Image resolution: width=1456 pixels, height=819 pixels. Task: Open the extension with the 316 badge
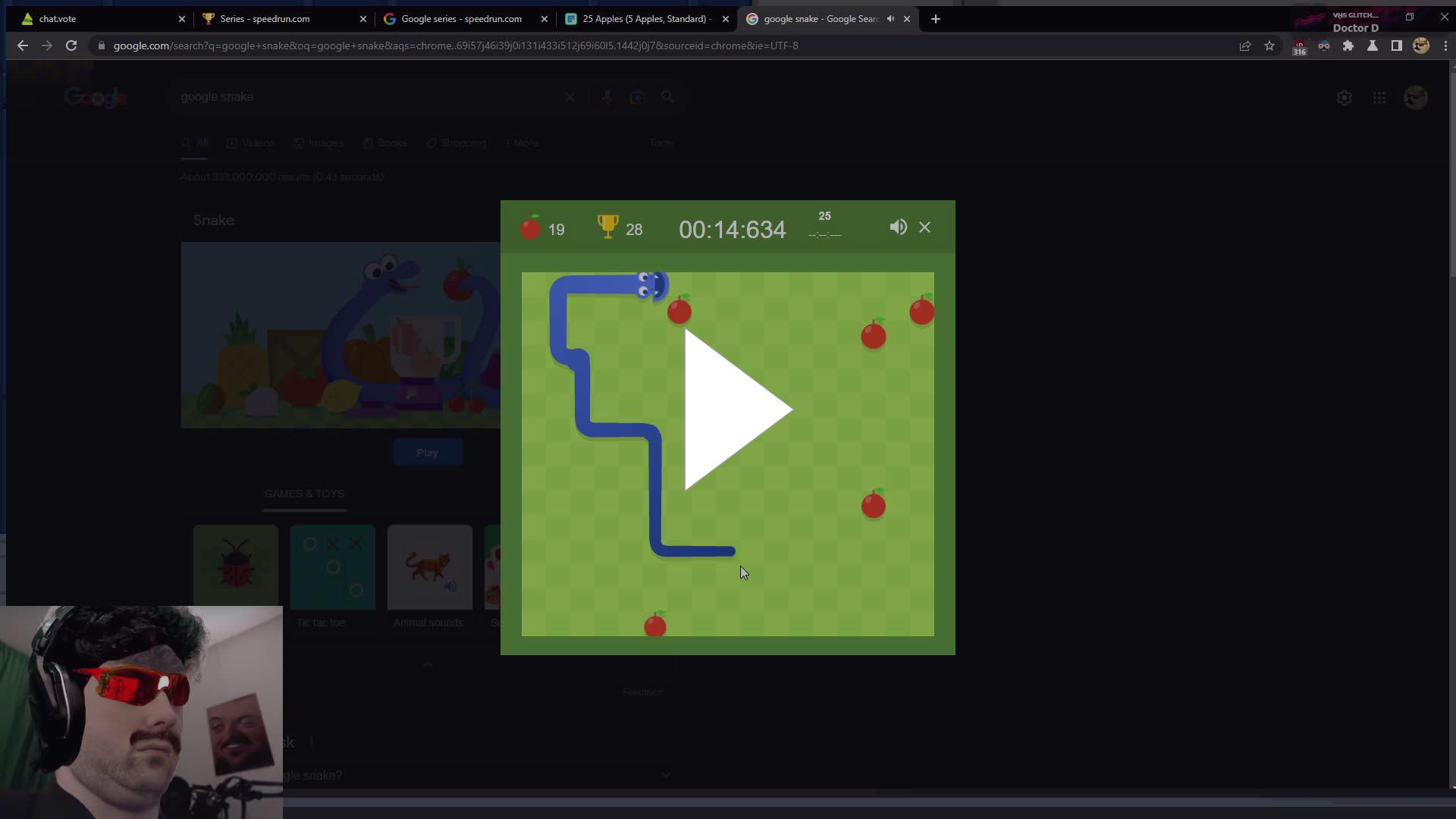1300,47
